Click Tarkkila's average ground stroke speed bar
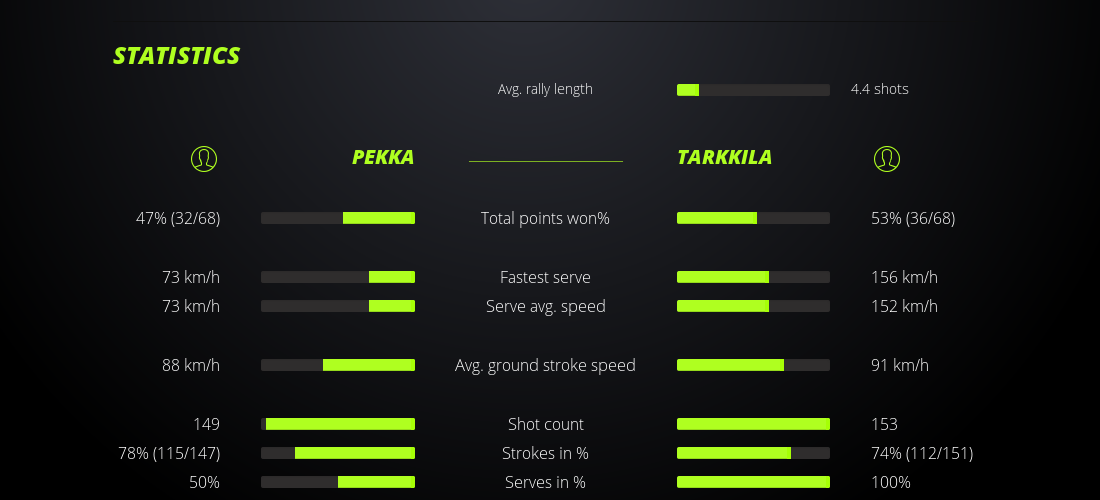 point(753,365)
